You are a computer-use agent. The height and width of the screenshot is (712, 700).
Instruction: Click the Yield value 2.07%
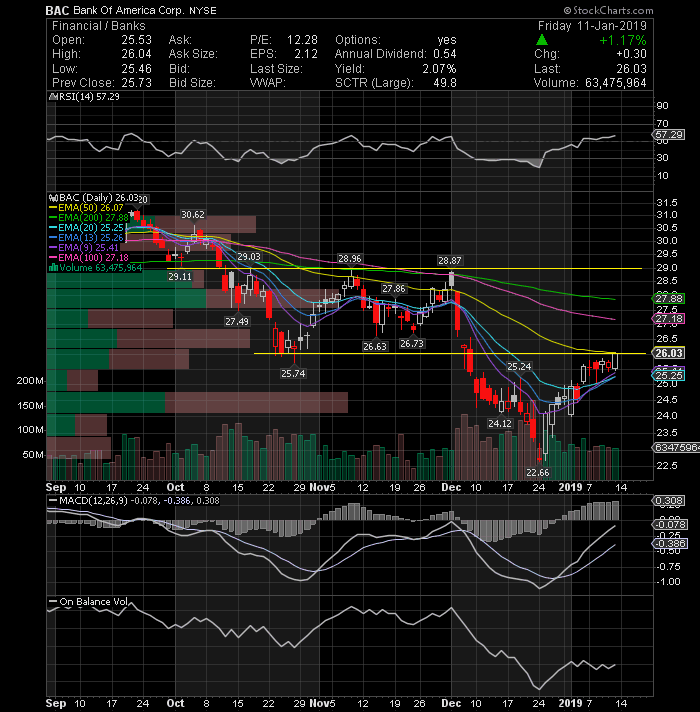439,69
